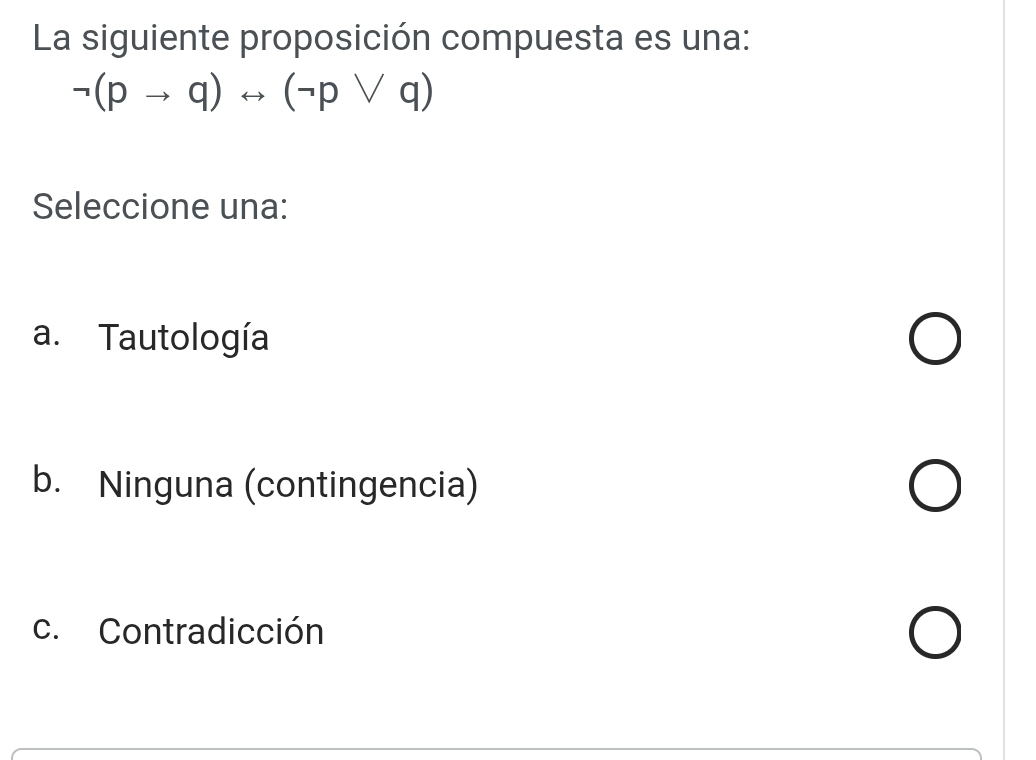Click the Seleccione una: prompt text

(x=161, y=206)
